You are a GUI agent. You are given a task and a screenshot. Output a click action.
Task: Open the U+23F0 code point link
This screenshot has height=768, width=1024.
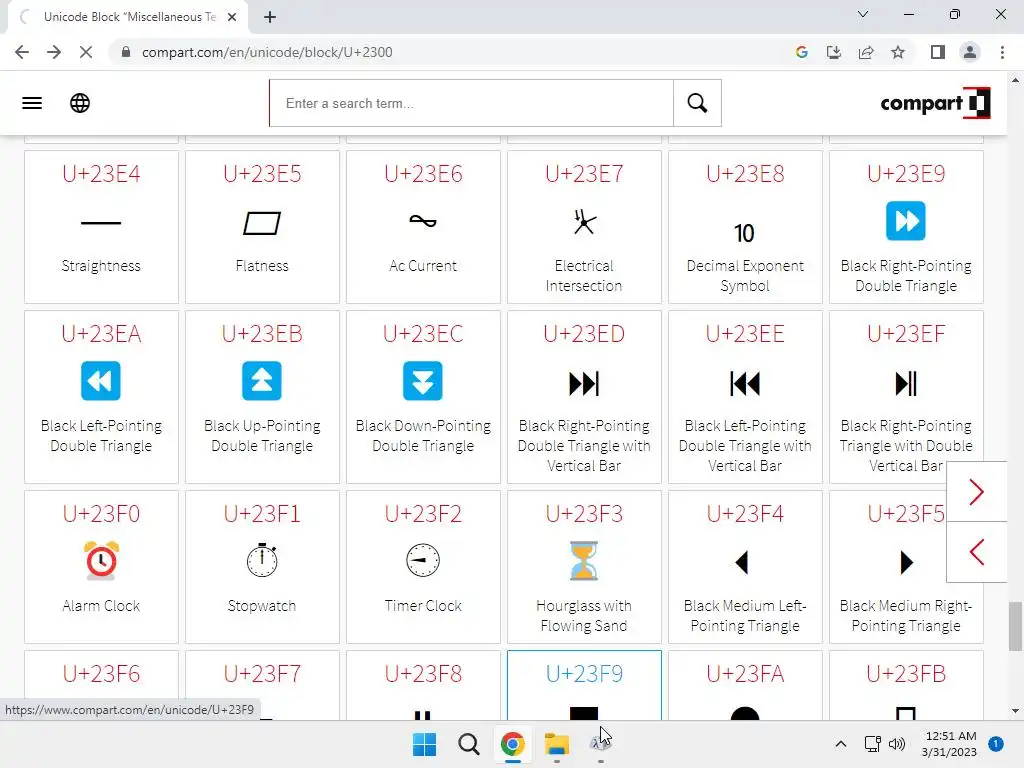tap(101, 514)
